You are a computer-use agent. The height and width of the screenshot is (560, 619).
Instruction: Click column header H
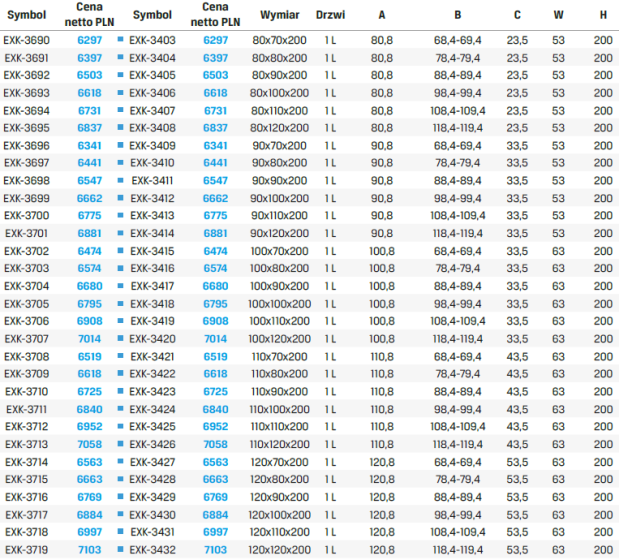[603, 15]
